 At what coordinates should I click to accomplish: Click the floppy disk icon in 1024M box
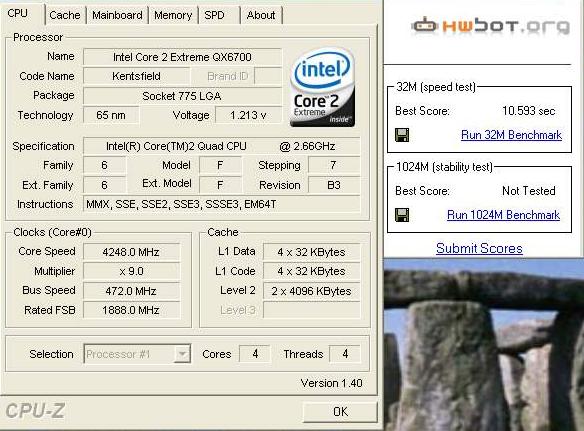click(x=402, y=215)
